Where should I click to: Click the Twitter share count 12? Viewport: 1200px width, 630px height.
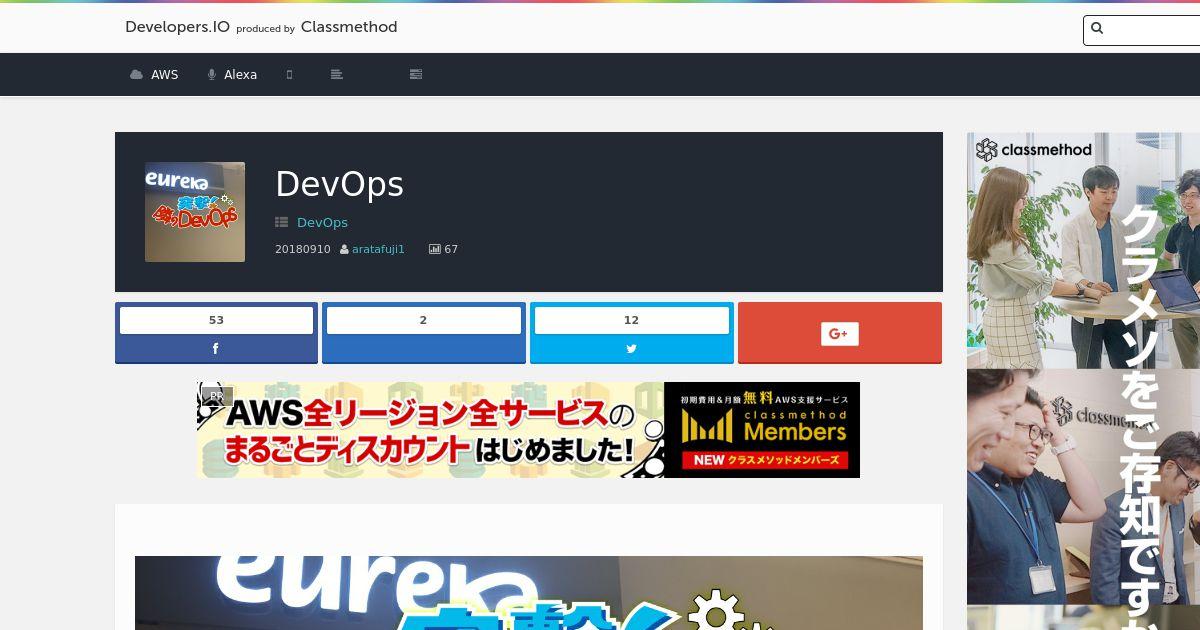[631, 320]
